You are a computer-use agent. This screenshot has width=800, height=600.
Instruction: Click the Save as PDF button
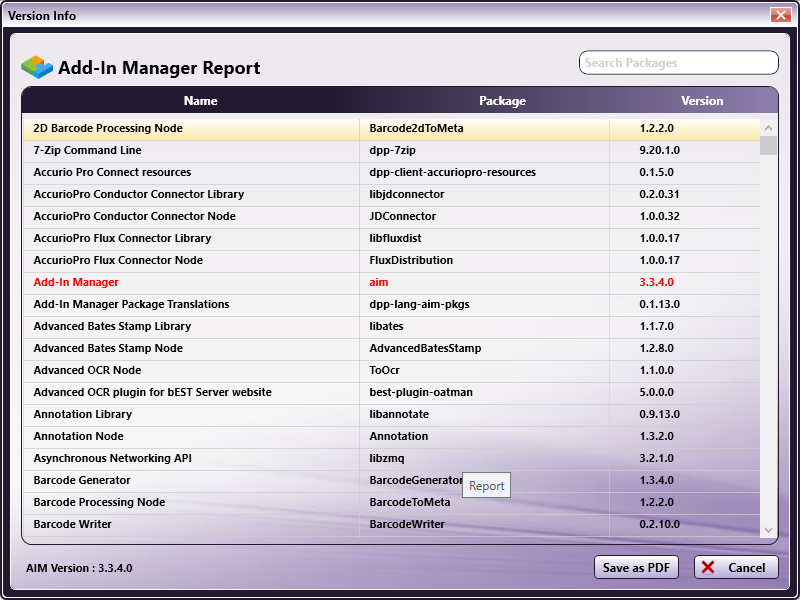(x=636, y=567)
